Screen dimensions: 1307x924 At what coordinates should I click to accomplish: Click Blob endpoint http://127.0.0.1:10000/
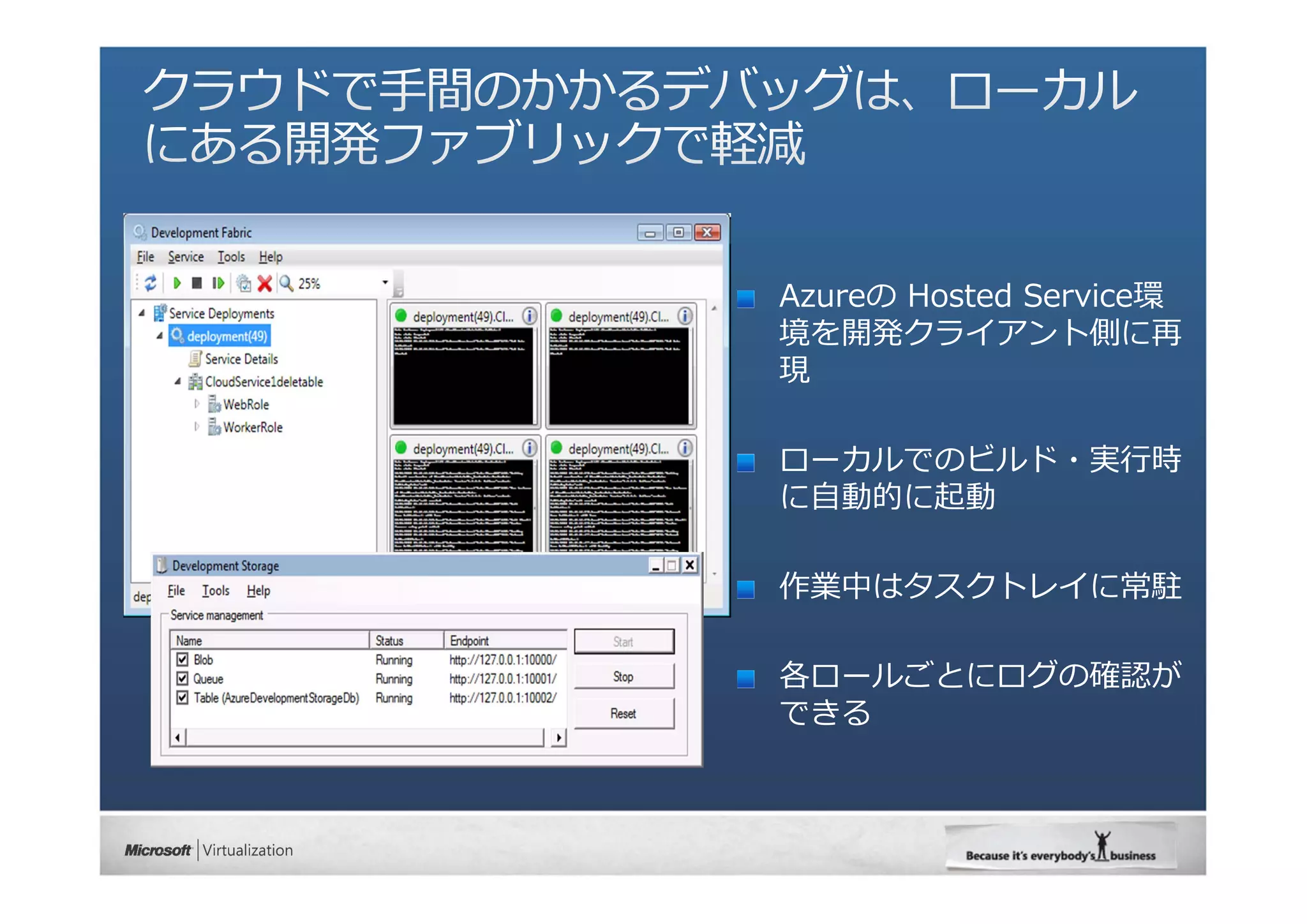503,660
